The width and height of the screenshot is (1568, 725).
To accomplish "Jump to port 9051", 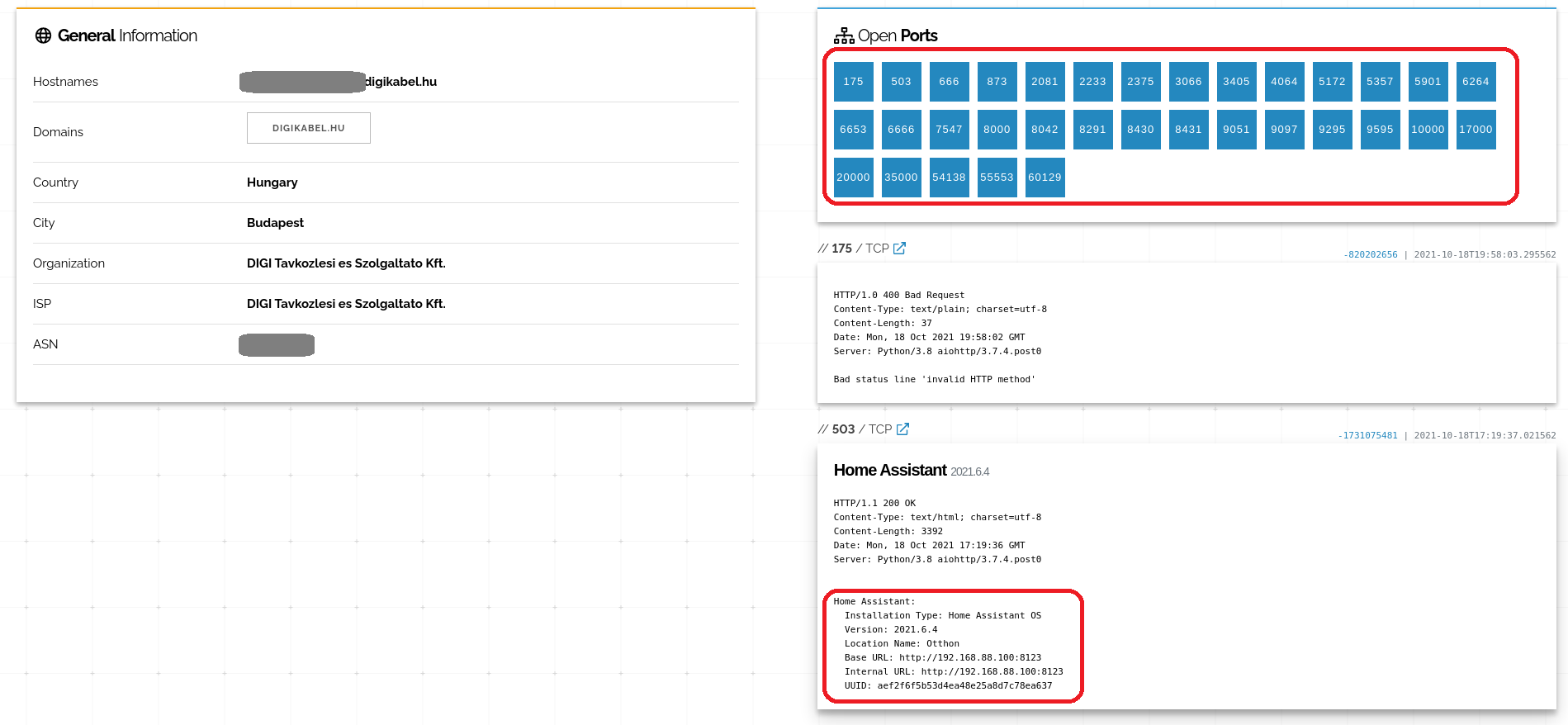I will pos(1237,130).
